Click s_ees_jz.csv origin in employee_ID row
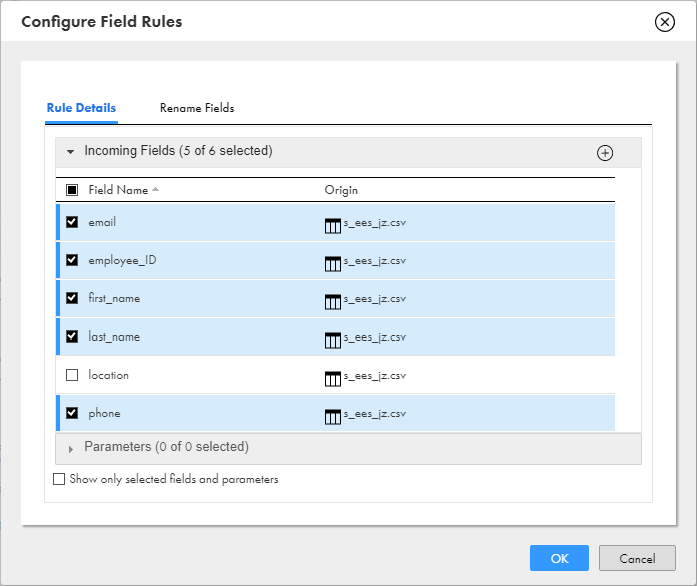Viewport: 697px width, 586px height. 374,261
